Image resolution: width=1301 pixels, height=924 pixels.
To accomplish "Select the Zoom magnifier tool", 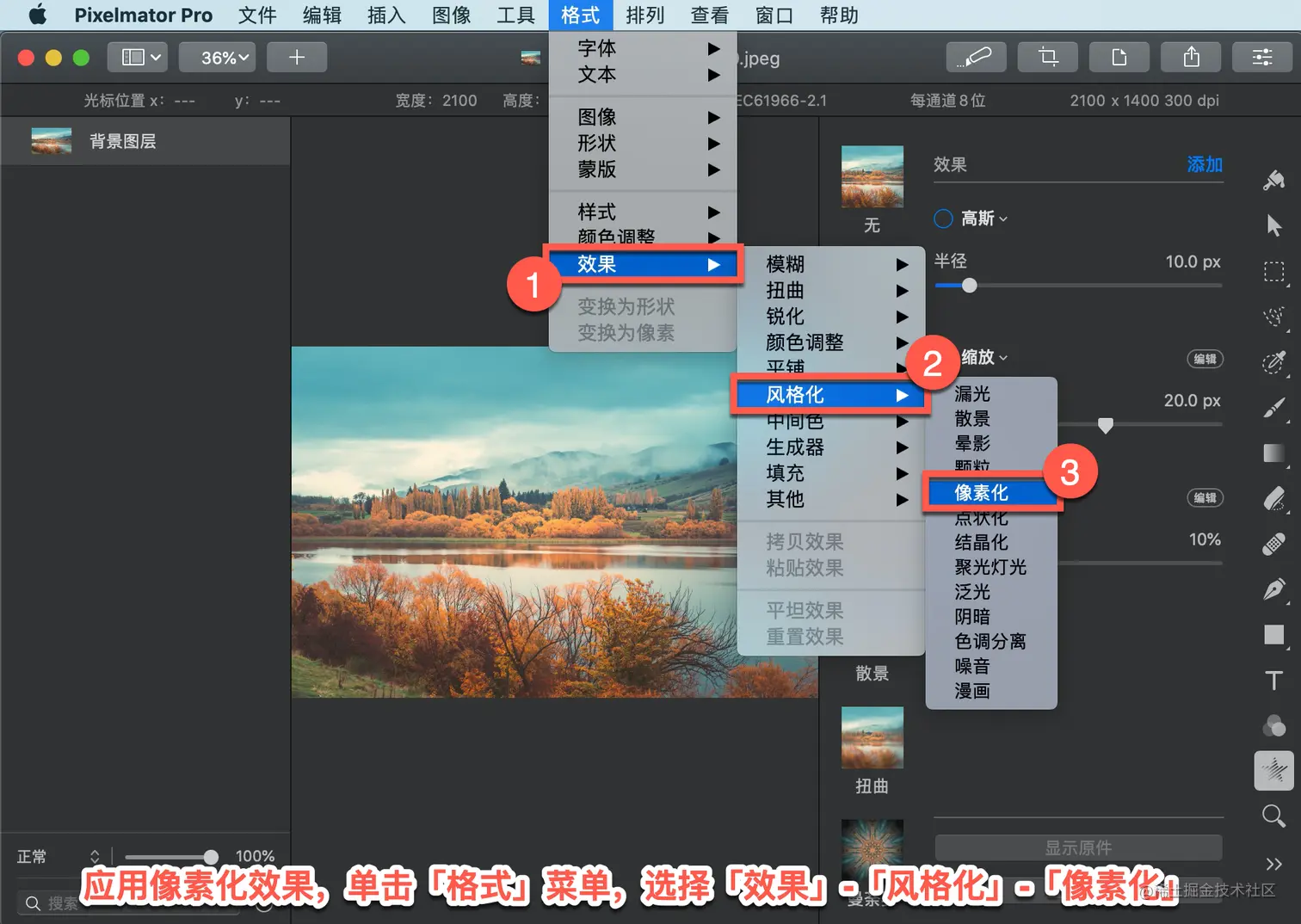I will (x=1274, y=816).
